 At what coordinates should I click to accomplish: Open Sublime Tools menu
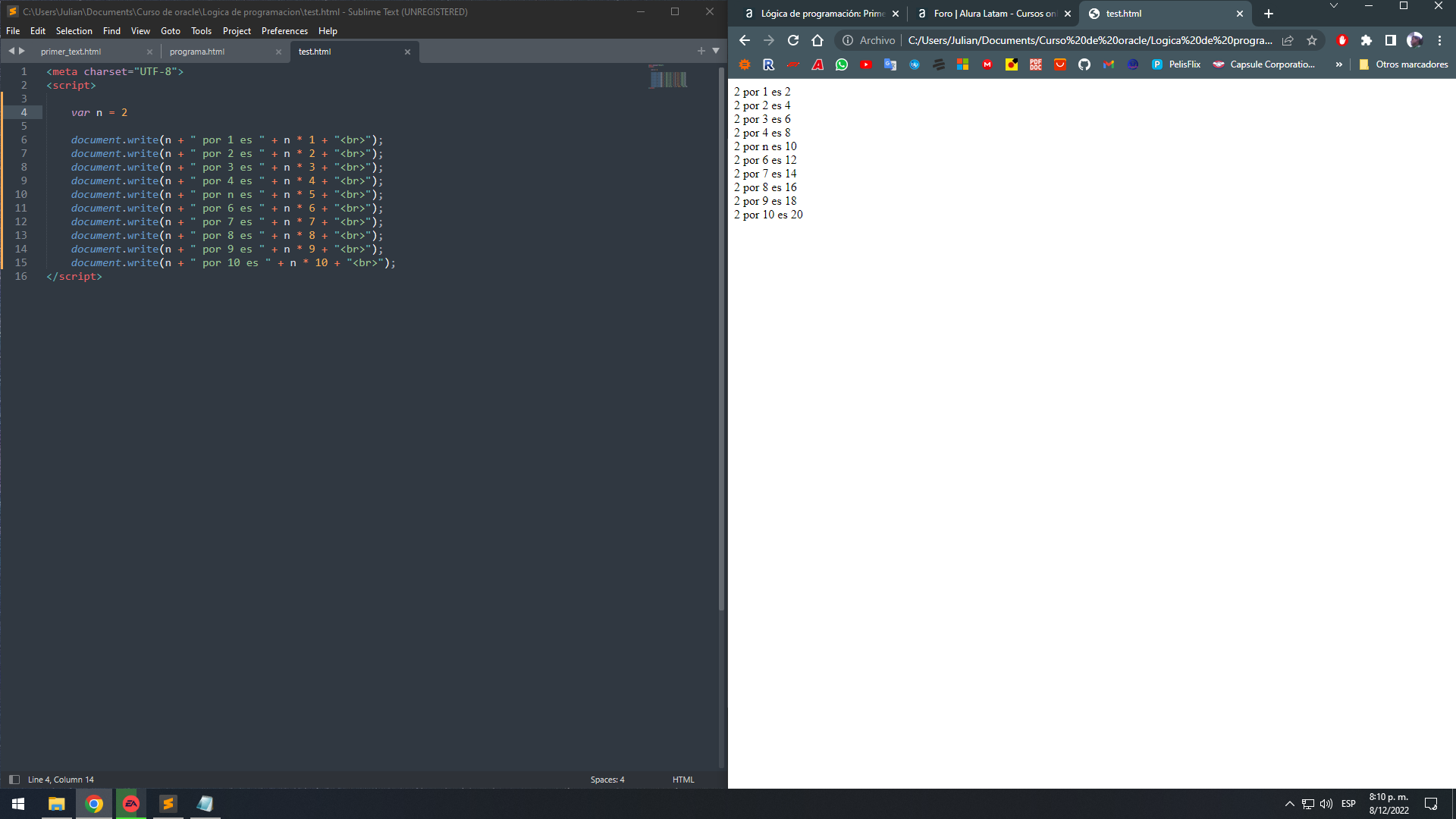(201, 31)
